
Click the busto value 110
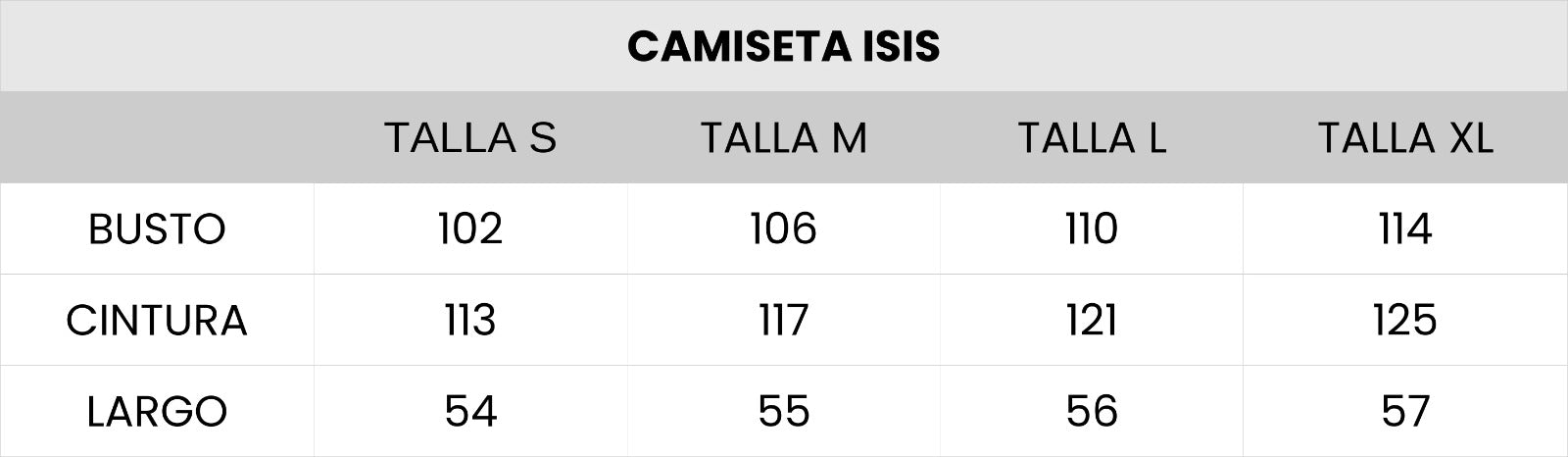[x=1092, y=229]
